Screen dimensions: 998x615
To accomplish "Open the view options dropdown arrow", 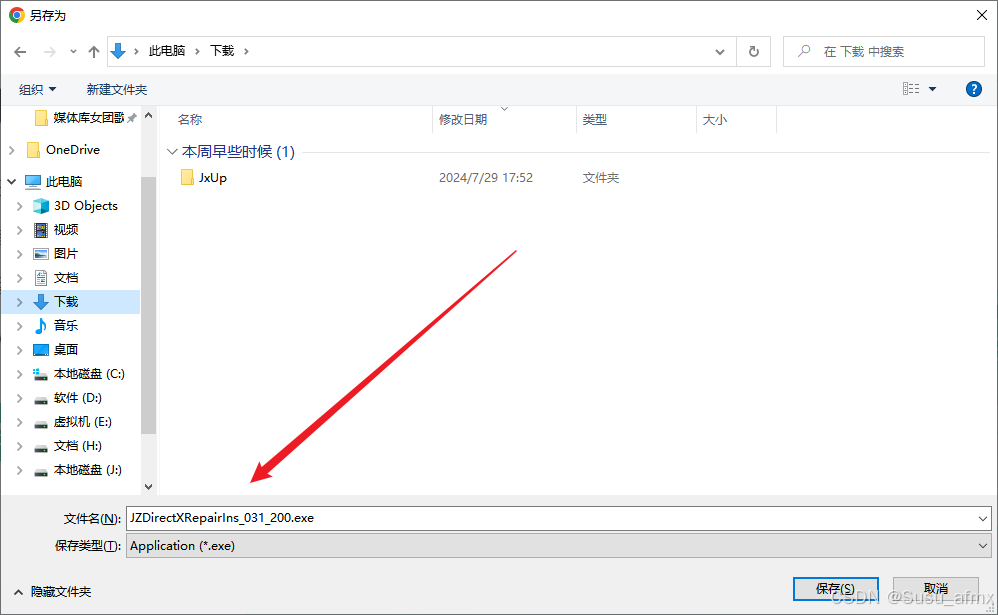I will pos(932,89).
